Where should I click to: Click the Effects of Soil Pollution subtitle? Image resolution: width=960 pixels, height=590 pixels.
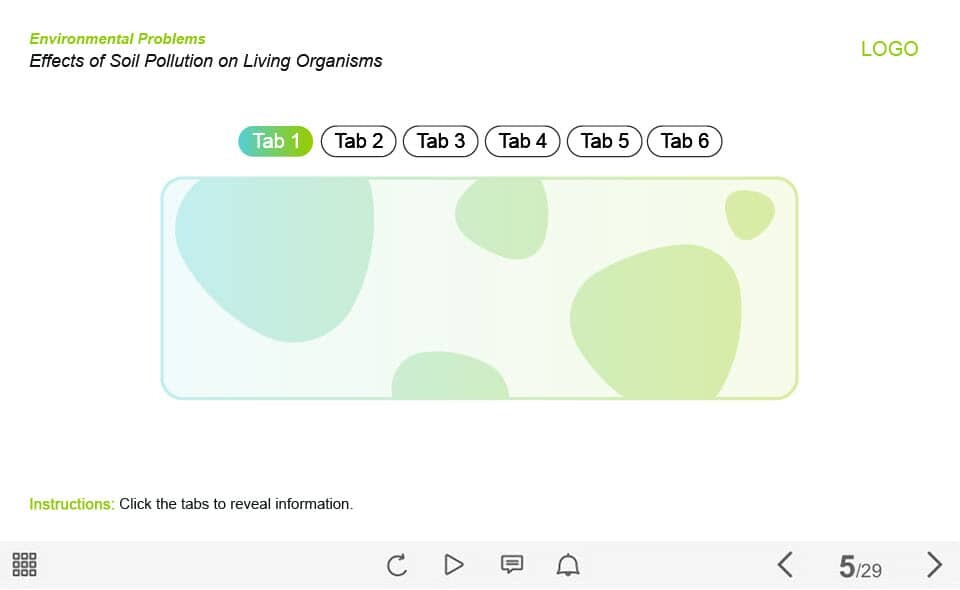coord(205,61)
